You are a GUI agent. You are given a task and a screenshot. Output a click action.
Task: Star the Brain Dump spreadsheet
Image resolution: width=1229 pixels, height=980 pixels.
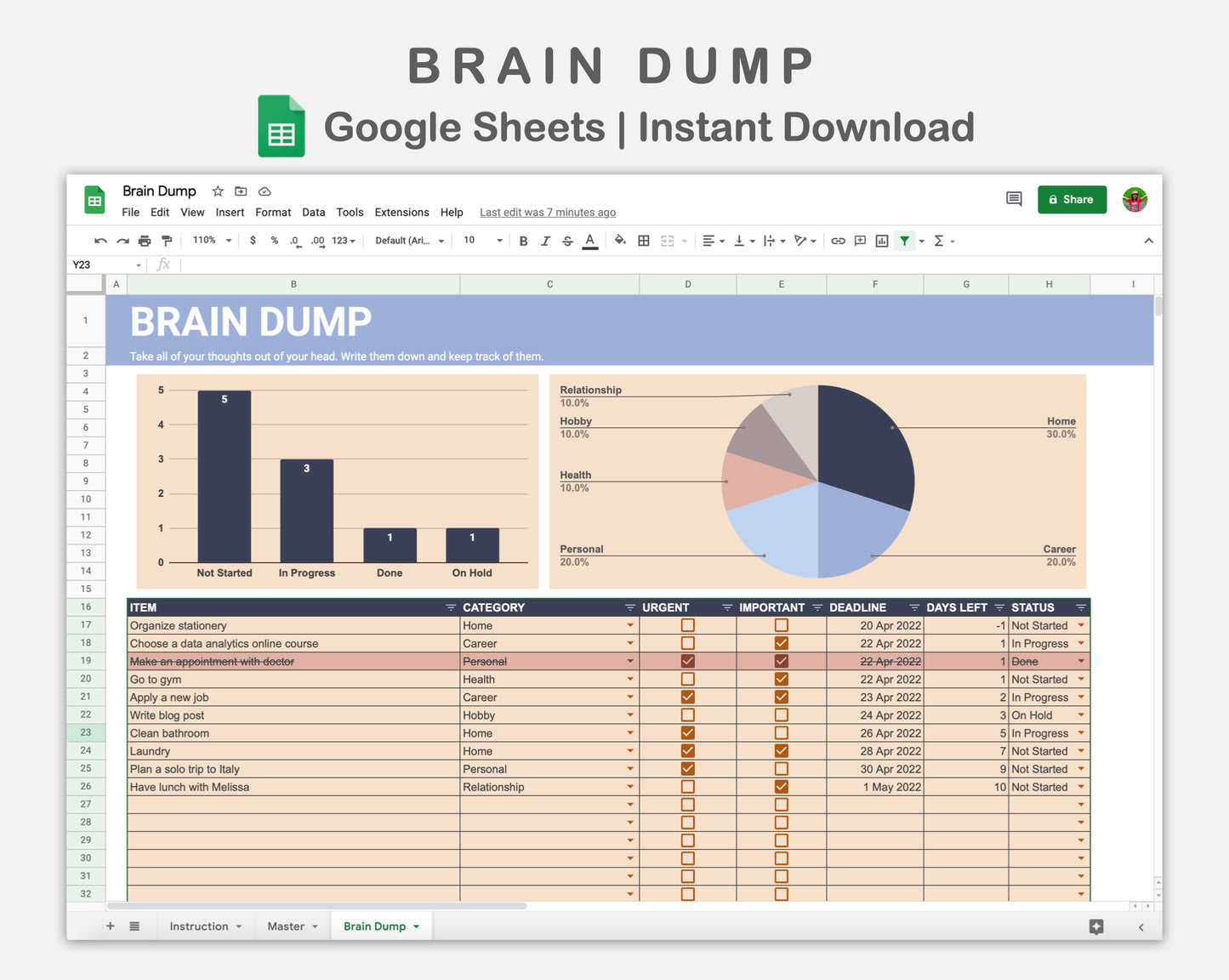tap(218, 191)
